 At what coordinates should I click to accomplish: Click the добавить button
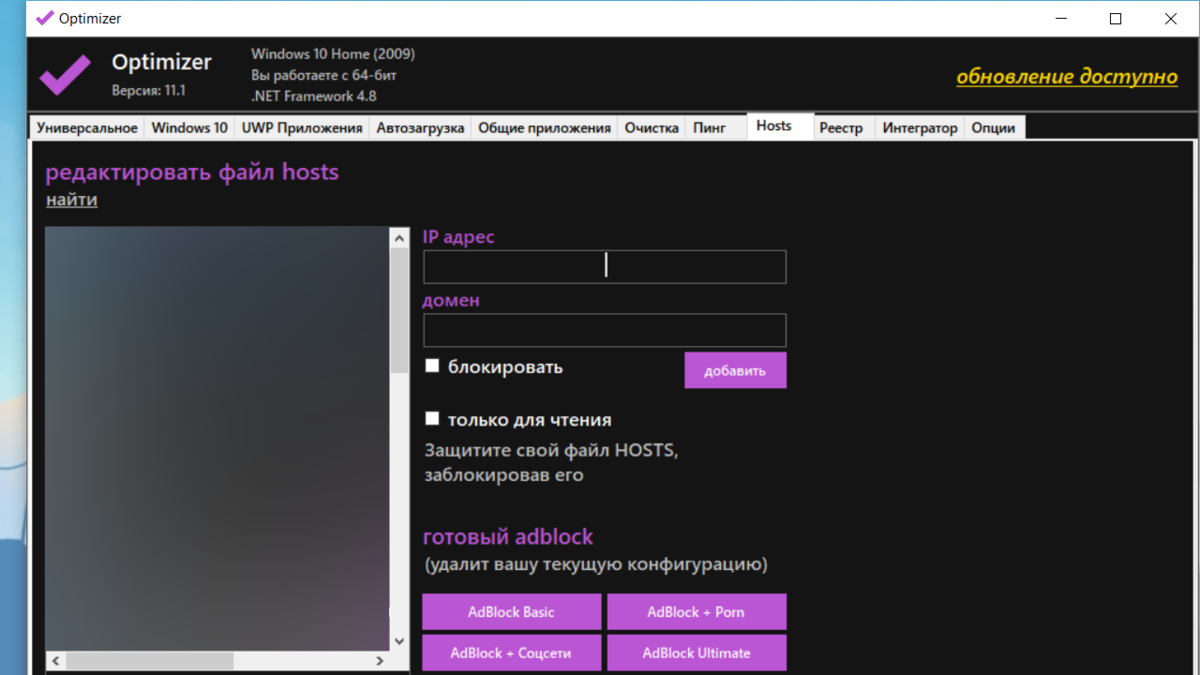coord(735,370)
